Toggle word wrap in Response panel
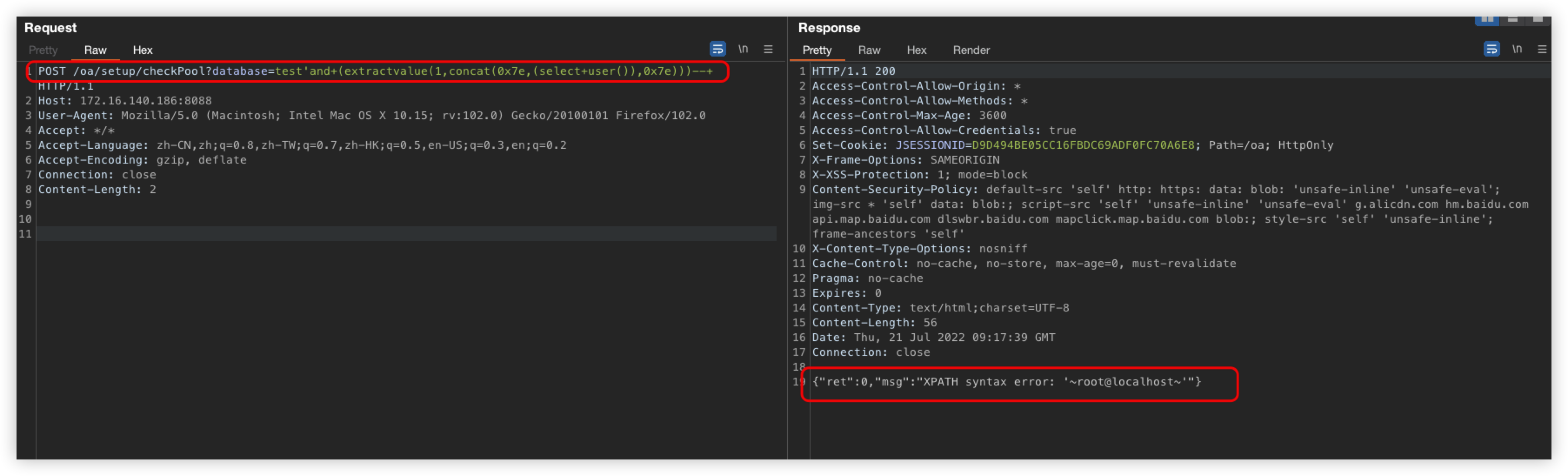Viewport: 1568px width, 476px height. click(1491, 49)
